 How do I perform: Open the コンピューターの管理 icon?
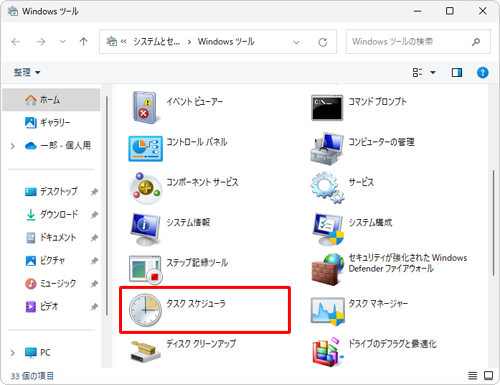click(327, 149)
